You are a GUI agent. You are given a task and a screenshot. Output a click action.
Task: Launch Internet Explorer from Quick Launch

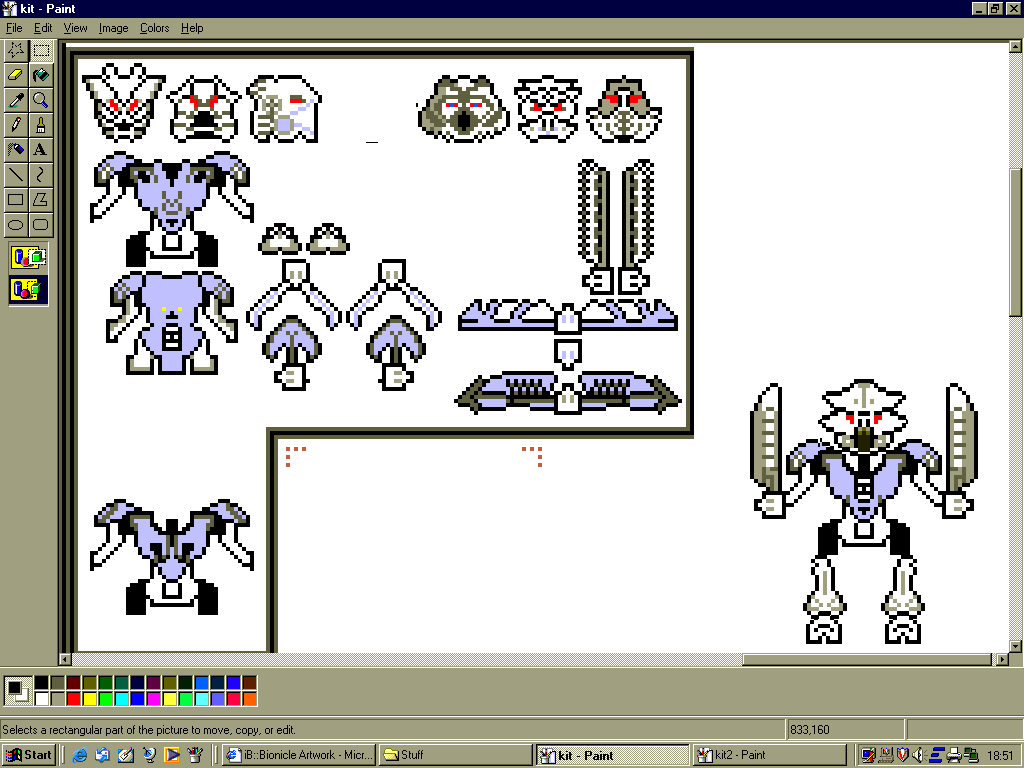[79, 755]
